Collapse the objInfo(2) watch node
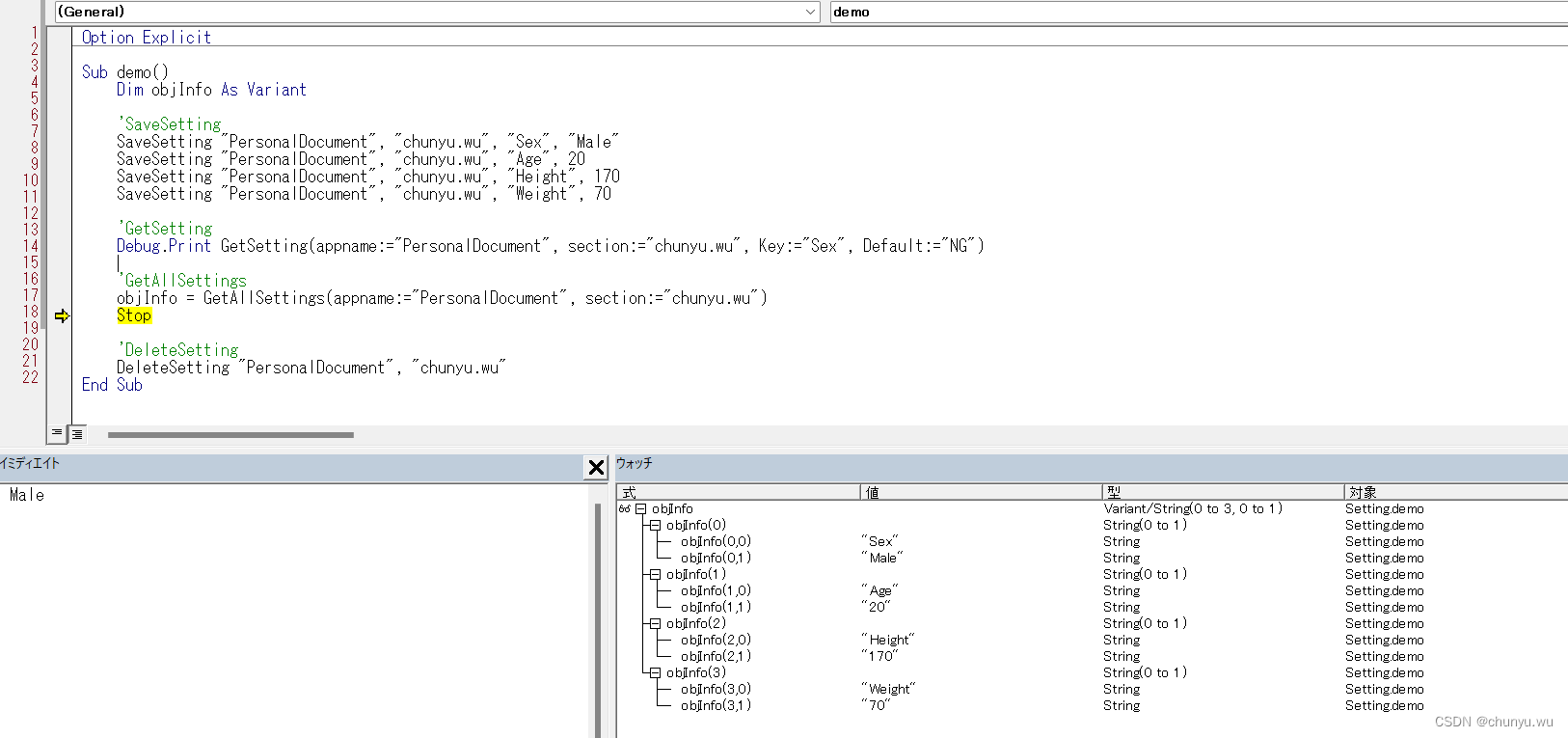Viewport: 1568px width, 738px height. [x=655, y=623]
